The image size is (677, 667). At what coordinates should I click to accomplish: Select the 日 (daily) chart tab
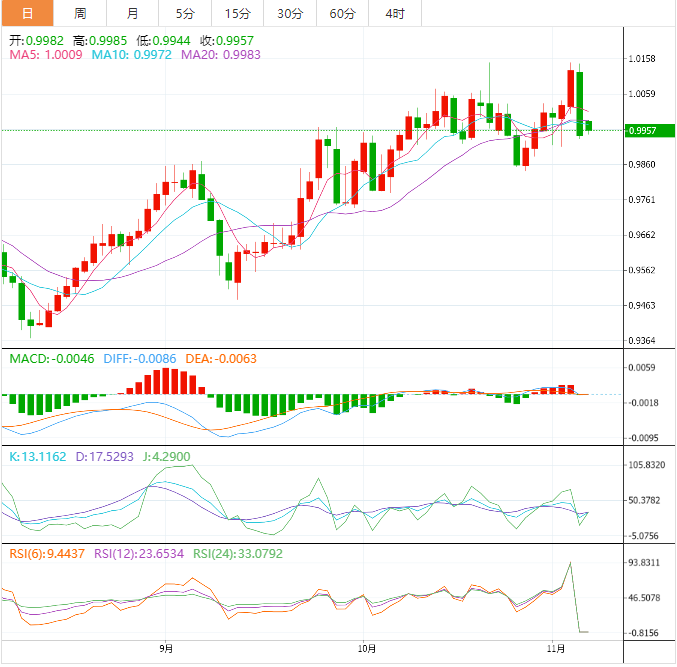pyautogui.click(x=27, y=13)
